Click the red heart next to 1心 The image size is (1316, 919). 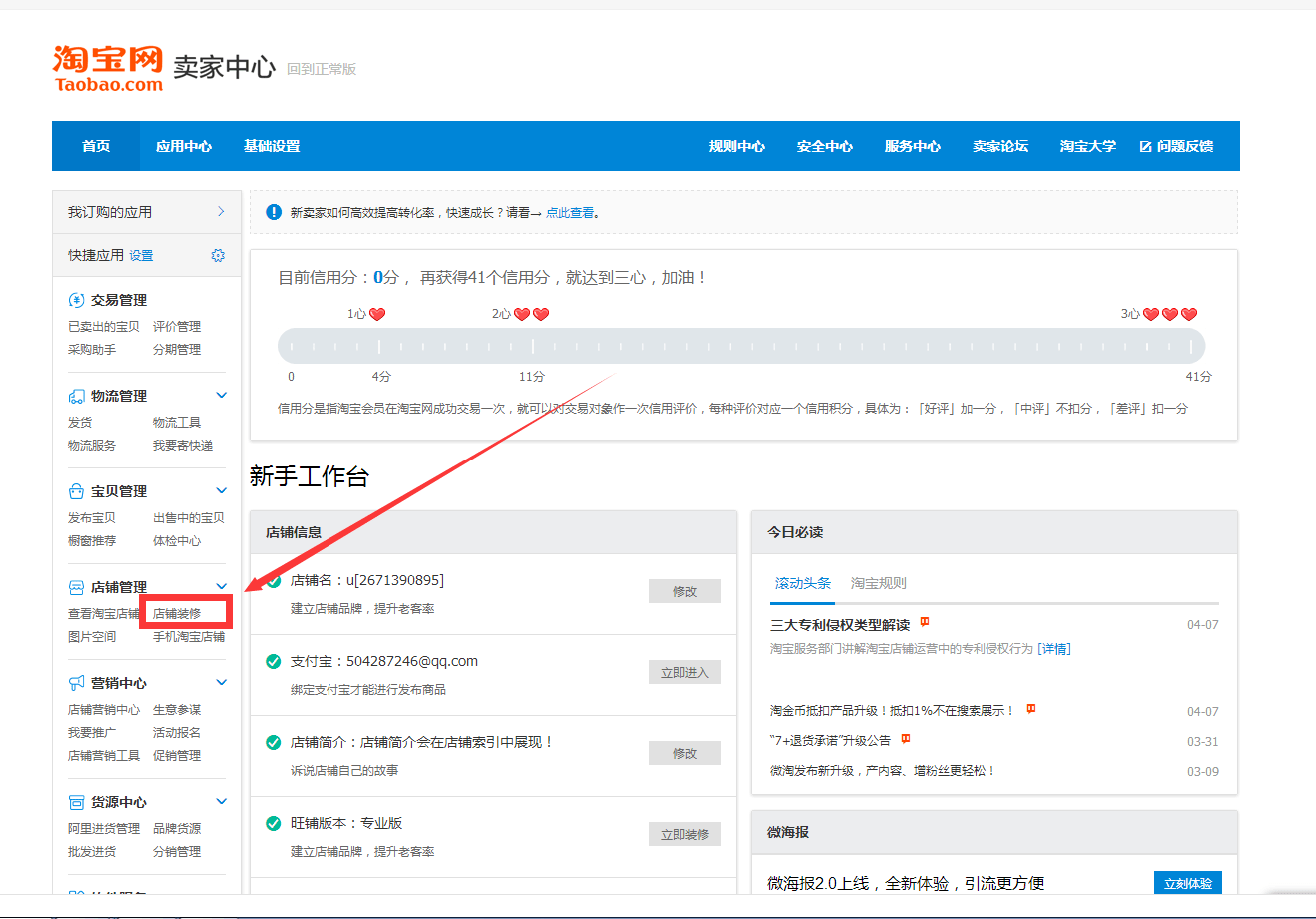(x=377, y=314)
